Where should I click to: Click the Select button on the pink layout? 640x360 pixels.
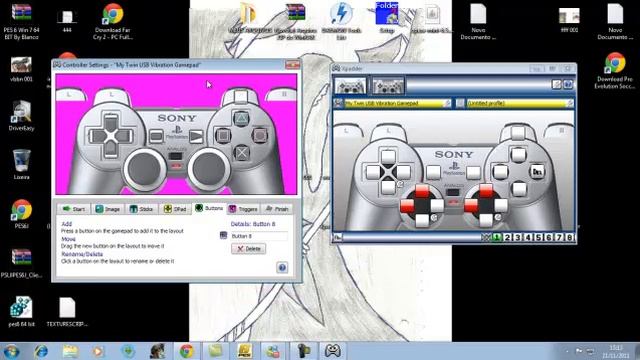(x=156, y=136)
